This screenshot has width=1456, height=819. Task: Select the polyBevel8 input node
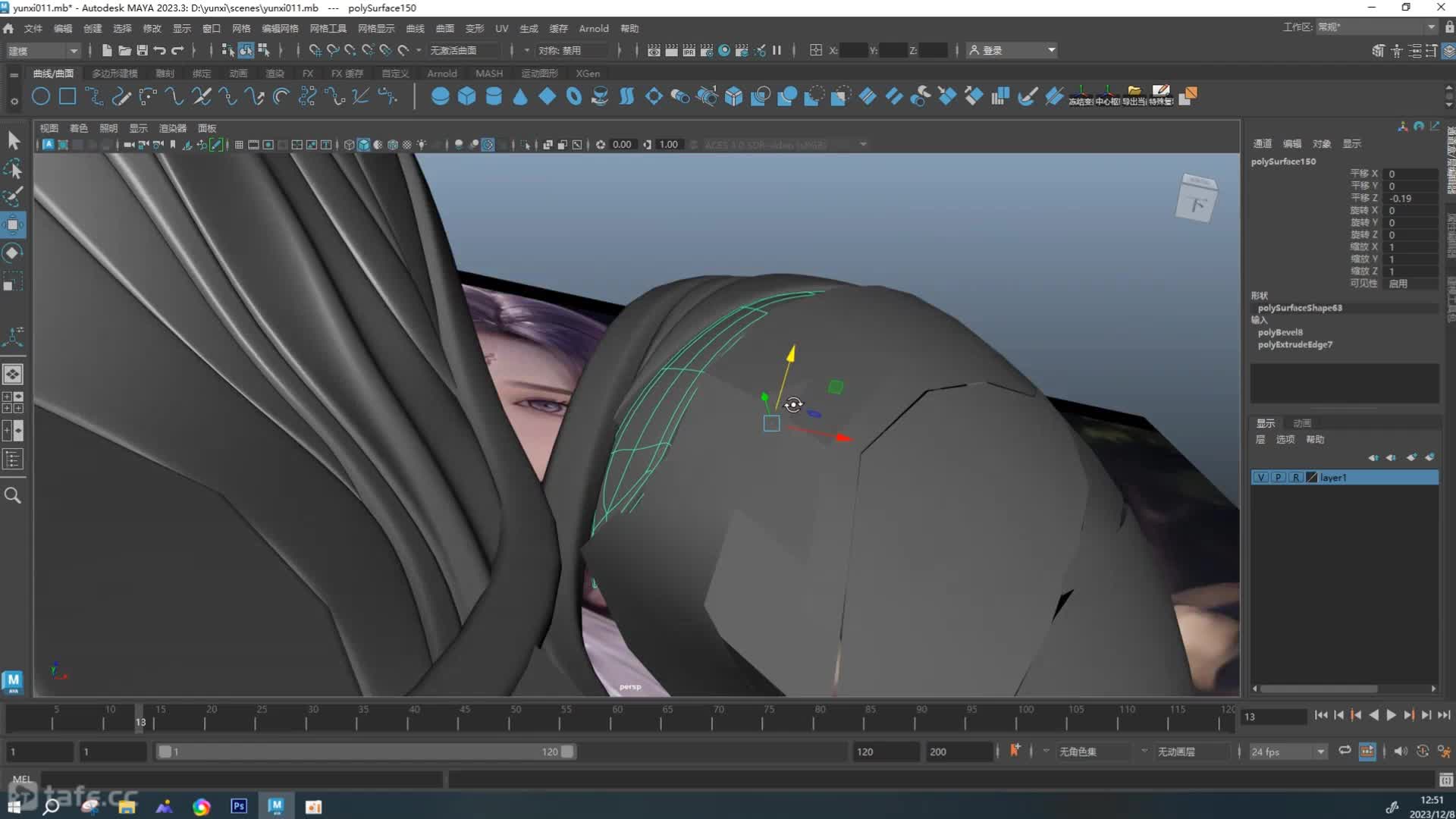1280,332
